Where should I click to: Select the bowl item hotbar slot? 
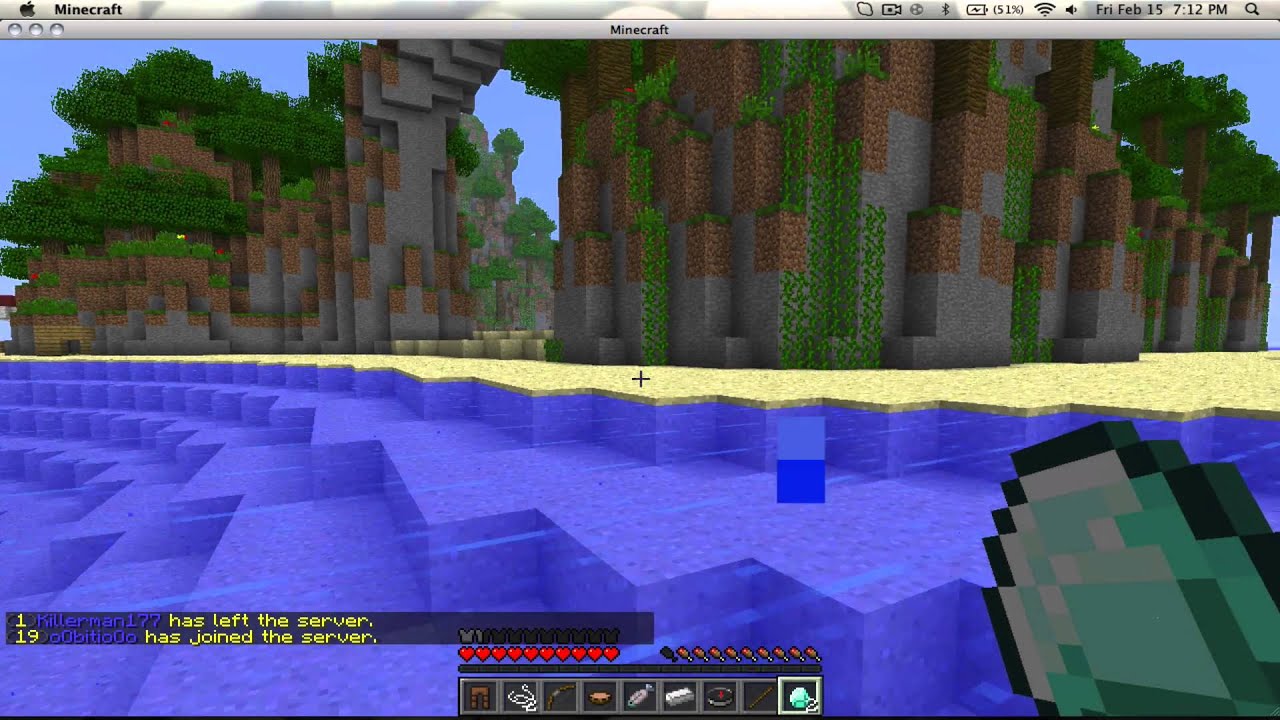click(x=600, y=697)
